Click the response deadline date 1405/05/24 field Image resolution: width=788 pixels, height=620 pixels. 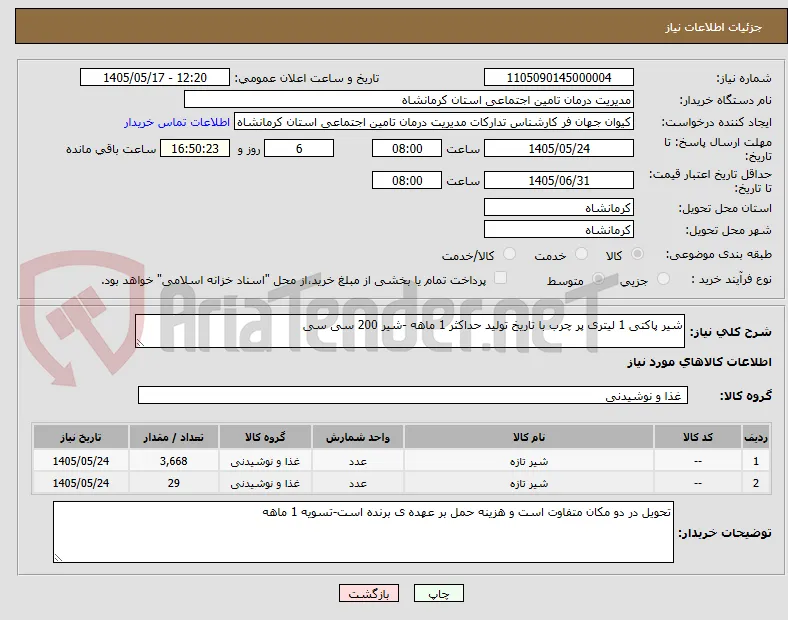[558, 148]
